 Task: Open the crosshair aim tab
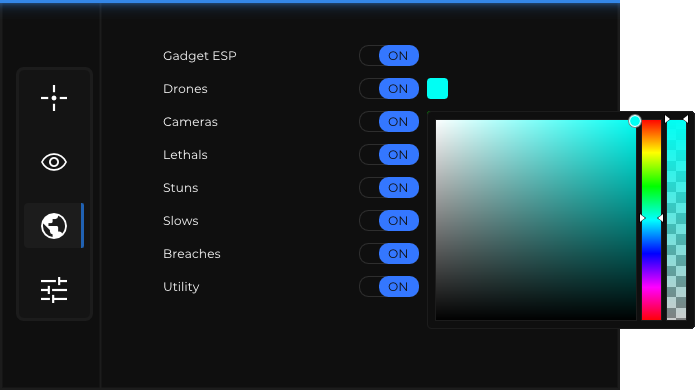pos(54,98)
